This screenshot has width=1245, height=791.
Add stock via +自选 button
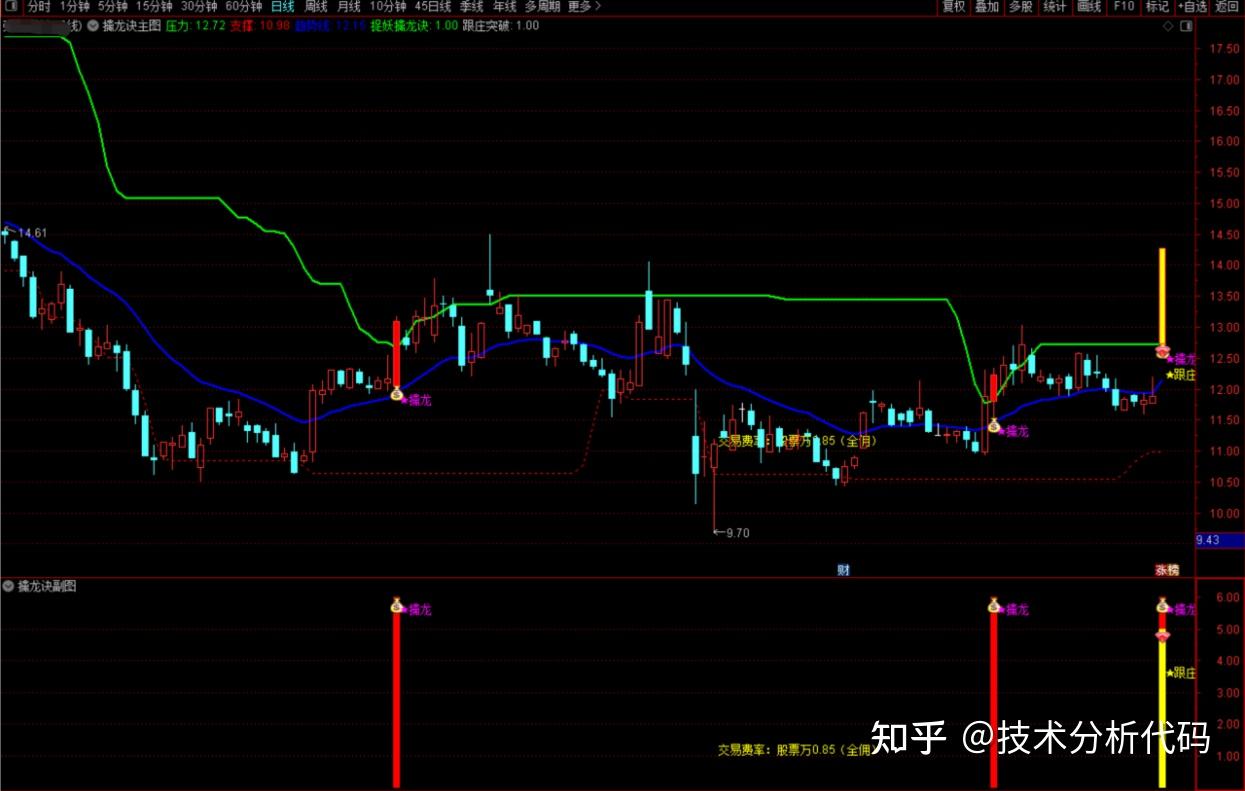pos(1192,6)
